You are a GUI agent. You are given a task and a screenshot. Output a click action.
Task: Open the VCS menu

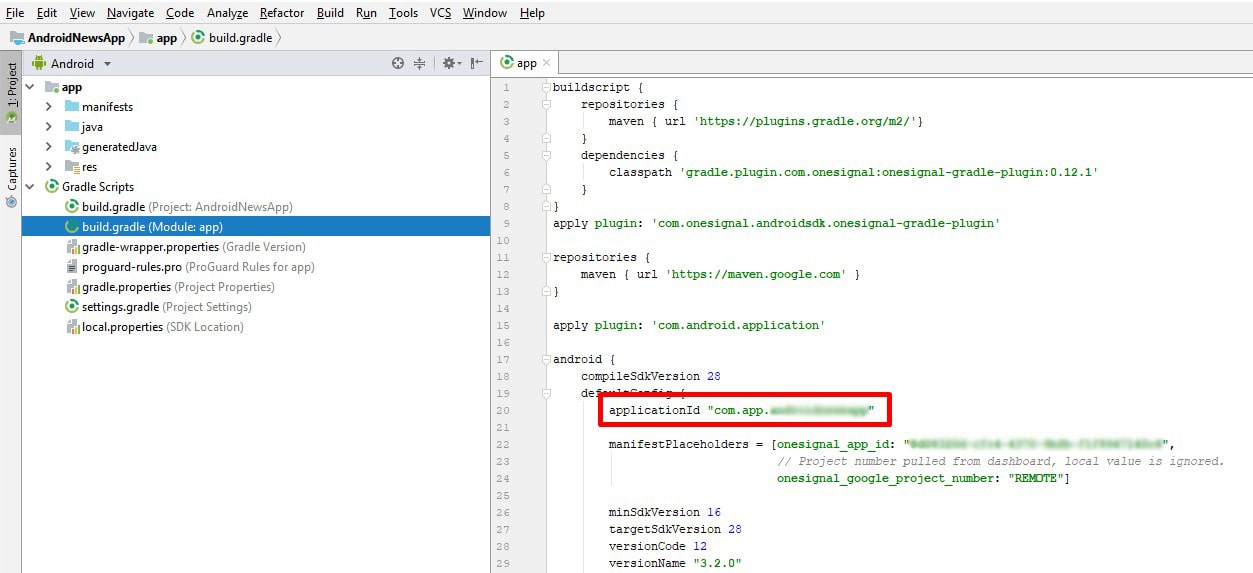click(440, 13)
